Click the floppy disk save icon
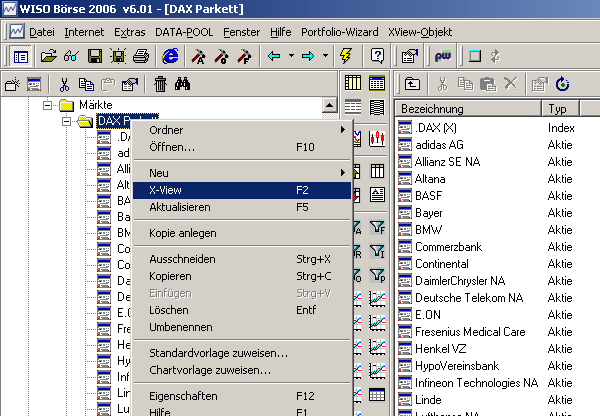 (x=95, y=56)
